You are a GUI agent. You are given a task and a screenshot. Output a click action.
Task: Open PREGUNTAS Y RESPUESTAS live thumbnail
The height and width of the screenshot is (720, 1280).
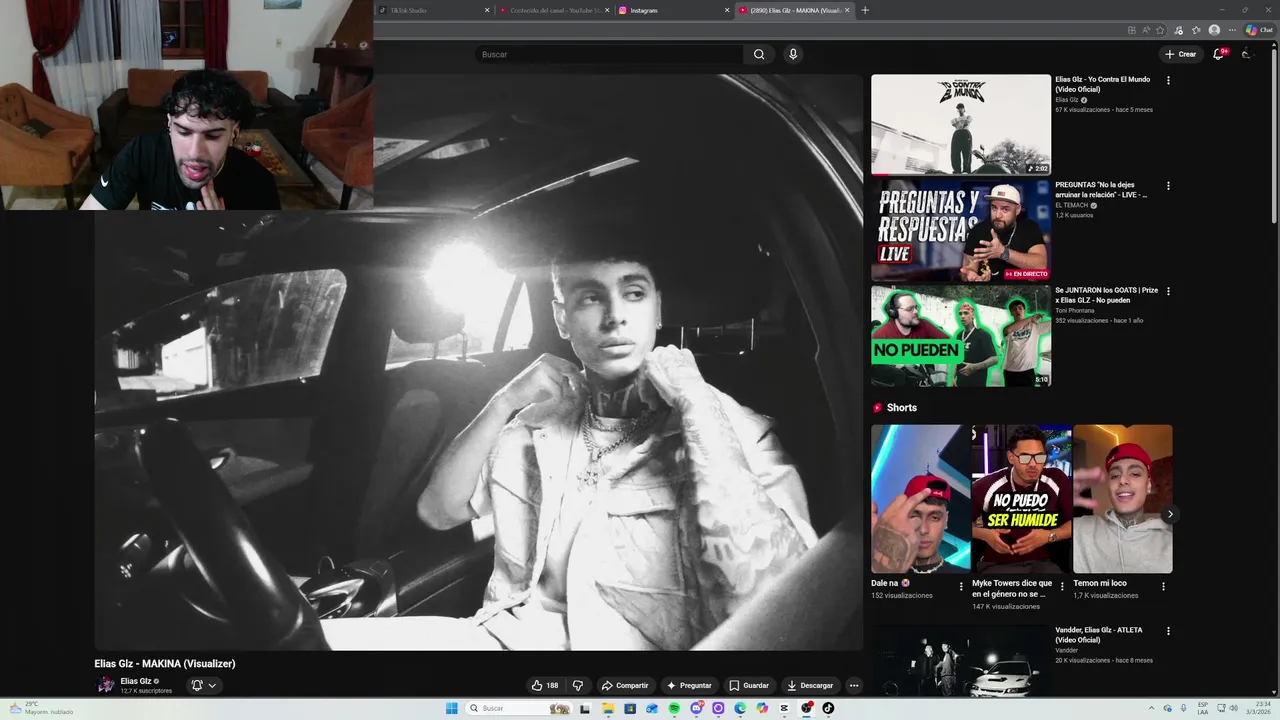click(961, 231)
